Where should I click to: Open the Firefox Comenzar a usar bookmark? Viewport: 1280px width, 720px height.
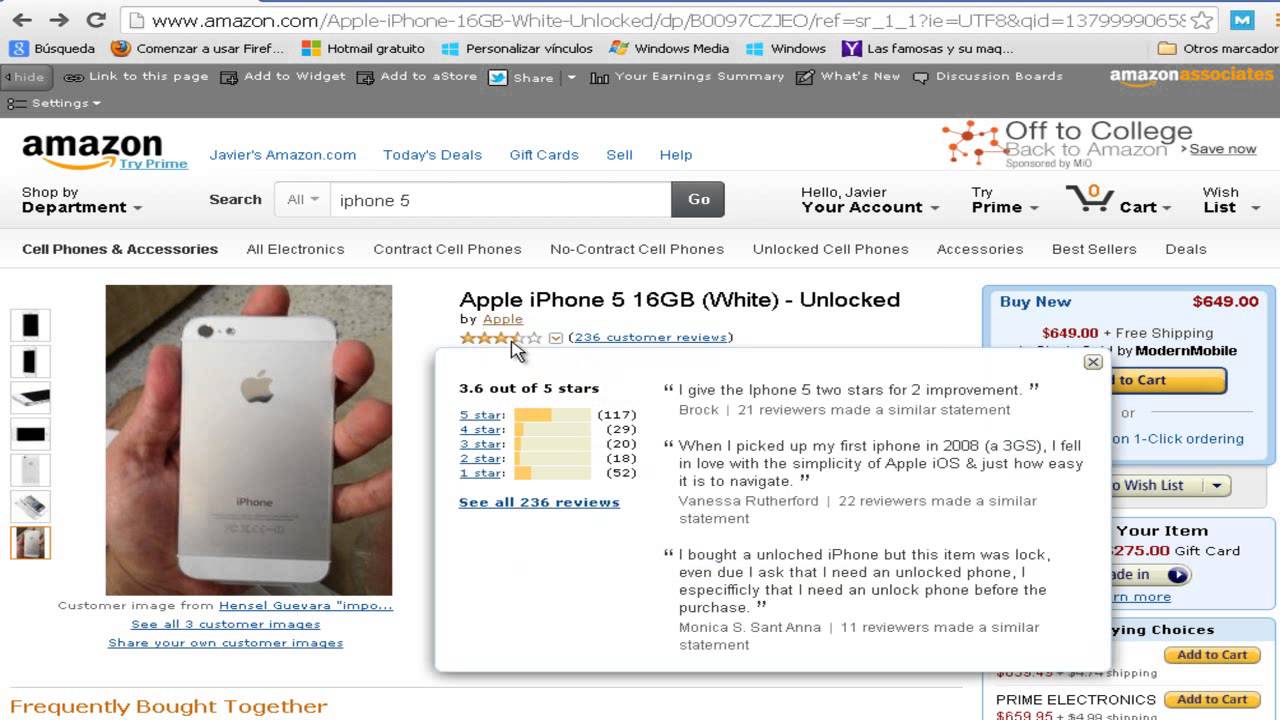tap(197, 48)
